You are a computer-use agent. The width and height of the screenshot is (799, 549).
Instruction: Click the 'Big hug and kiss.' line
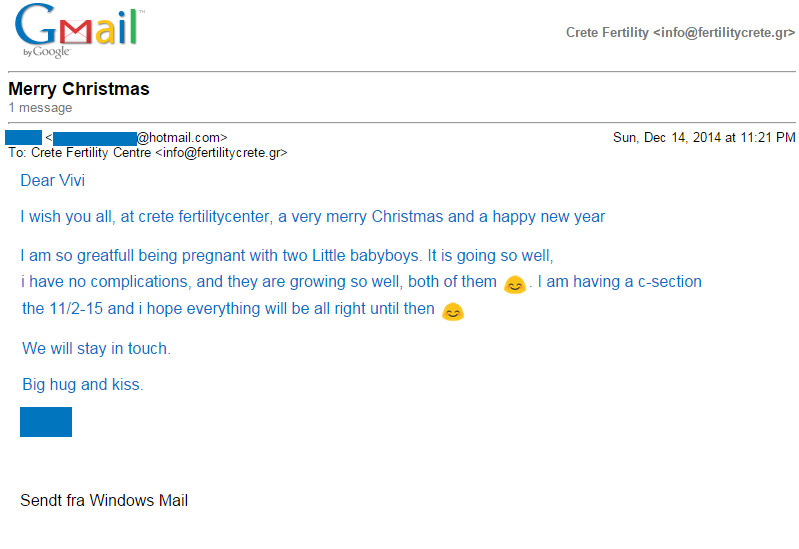tap(83, 384)
